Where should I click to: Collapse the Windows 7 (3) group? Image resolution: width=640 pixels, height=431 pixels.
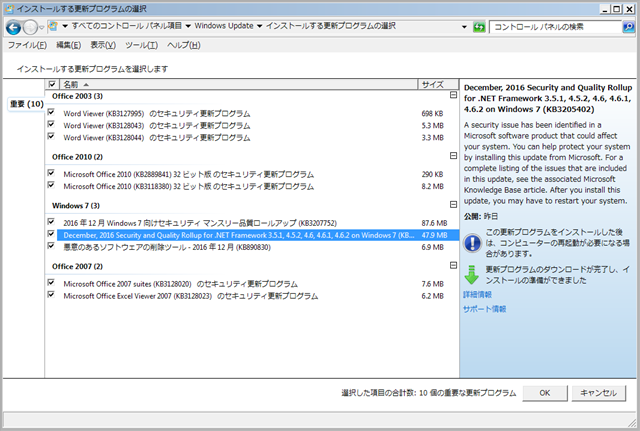click(453, 204)
